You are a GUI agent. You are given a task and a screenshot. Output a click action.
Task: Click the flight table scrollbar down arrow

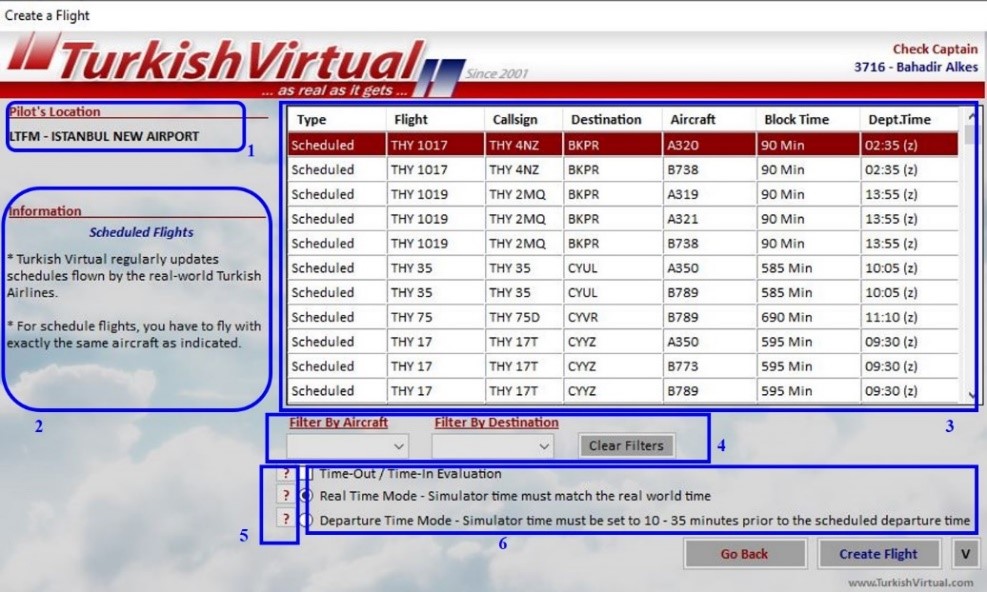[x=972, y=395]
